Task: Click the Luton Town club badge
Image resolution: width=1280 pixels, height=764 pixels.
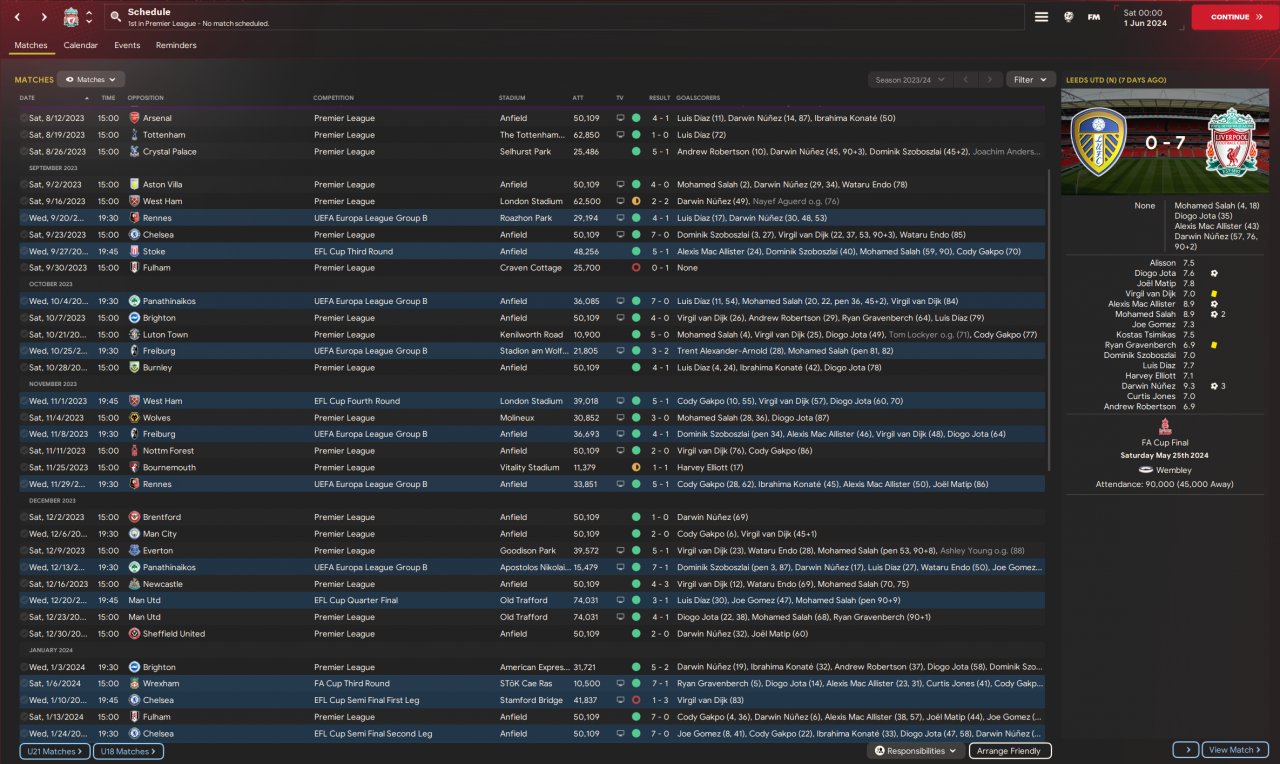Action: (x=135, y=335)
